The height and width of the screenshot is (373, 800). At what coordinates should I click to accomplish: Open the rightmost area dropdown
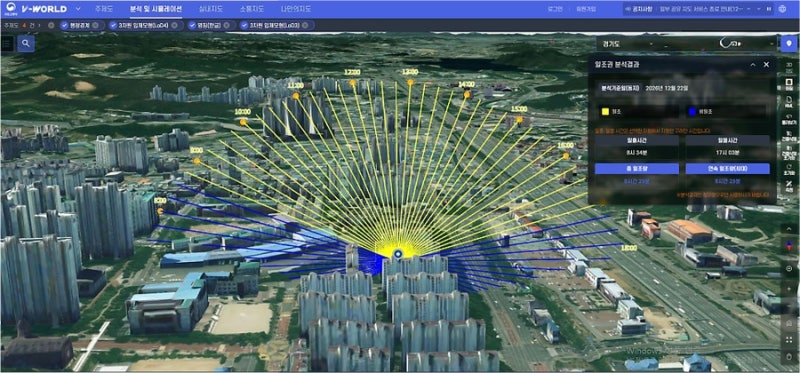[747, 44]
